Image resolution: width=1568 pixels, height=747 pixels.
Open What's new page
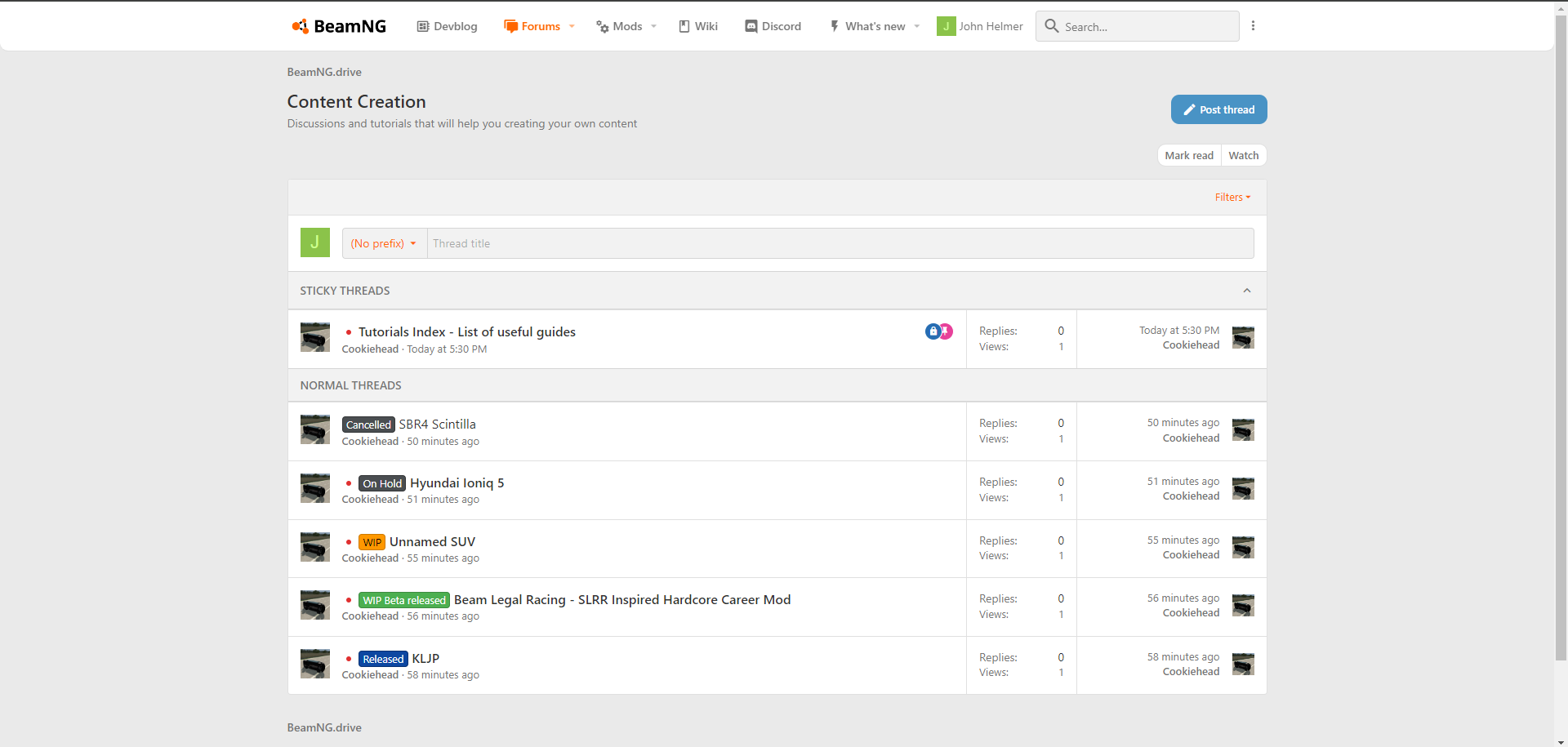pos(867,26)
